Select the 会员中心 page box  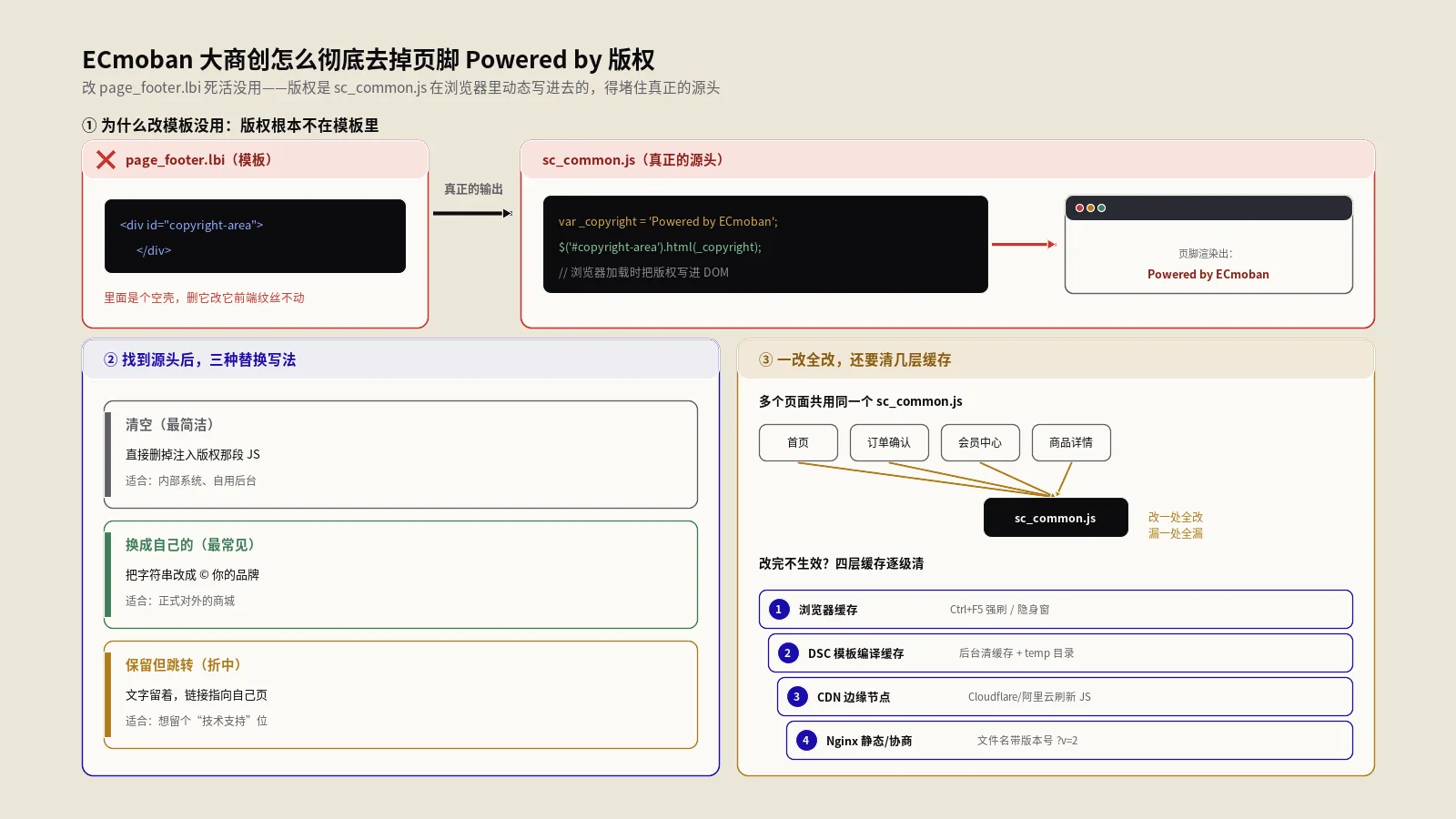tap(980, 442)
